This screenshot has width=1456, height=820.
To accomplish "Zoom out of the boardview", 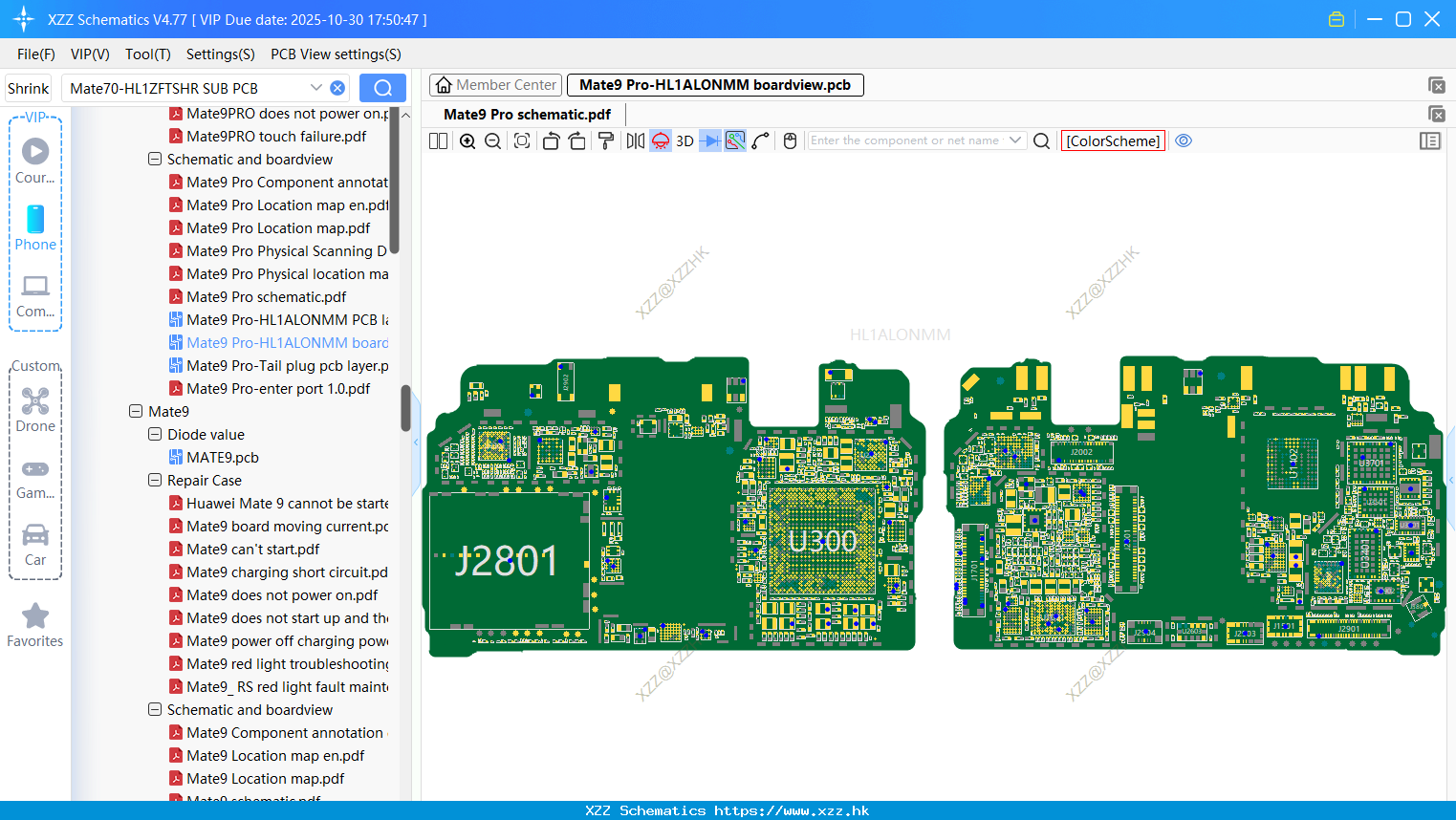I will [x=493, y=140].
